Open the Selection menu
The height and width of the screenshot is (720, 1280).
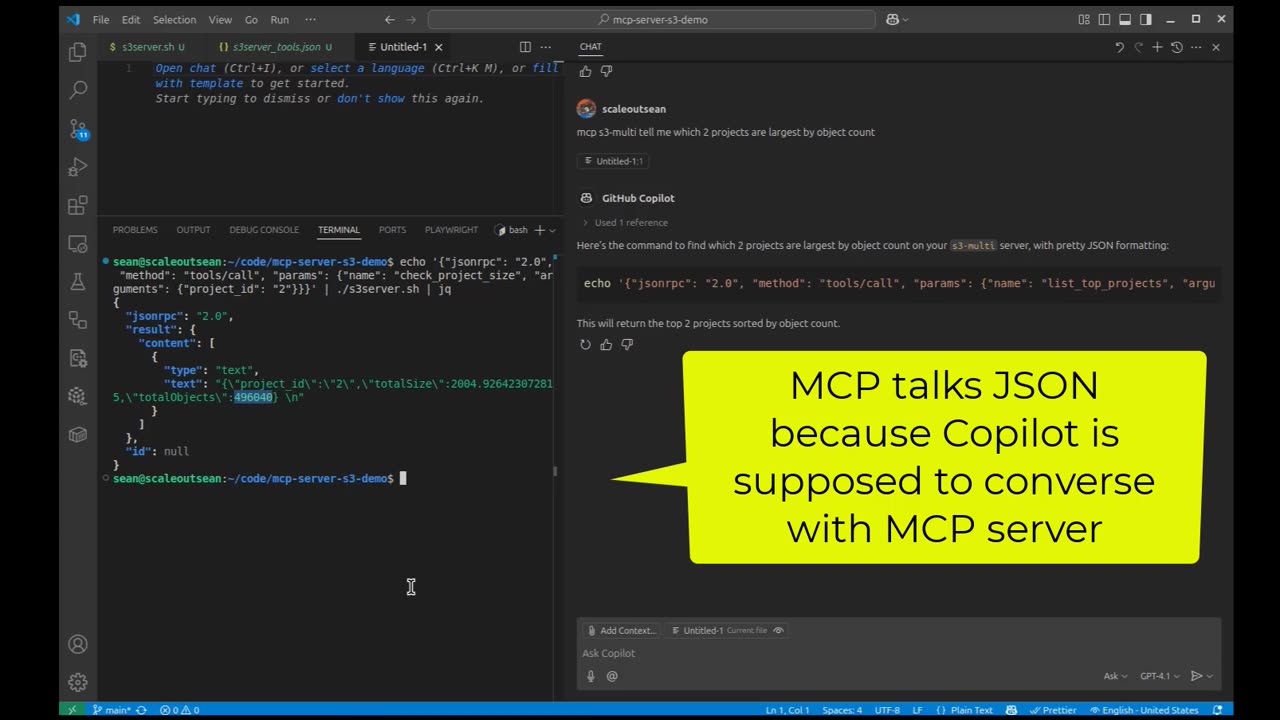pyautogui.click(x=174, y=19)
